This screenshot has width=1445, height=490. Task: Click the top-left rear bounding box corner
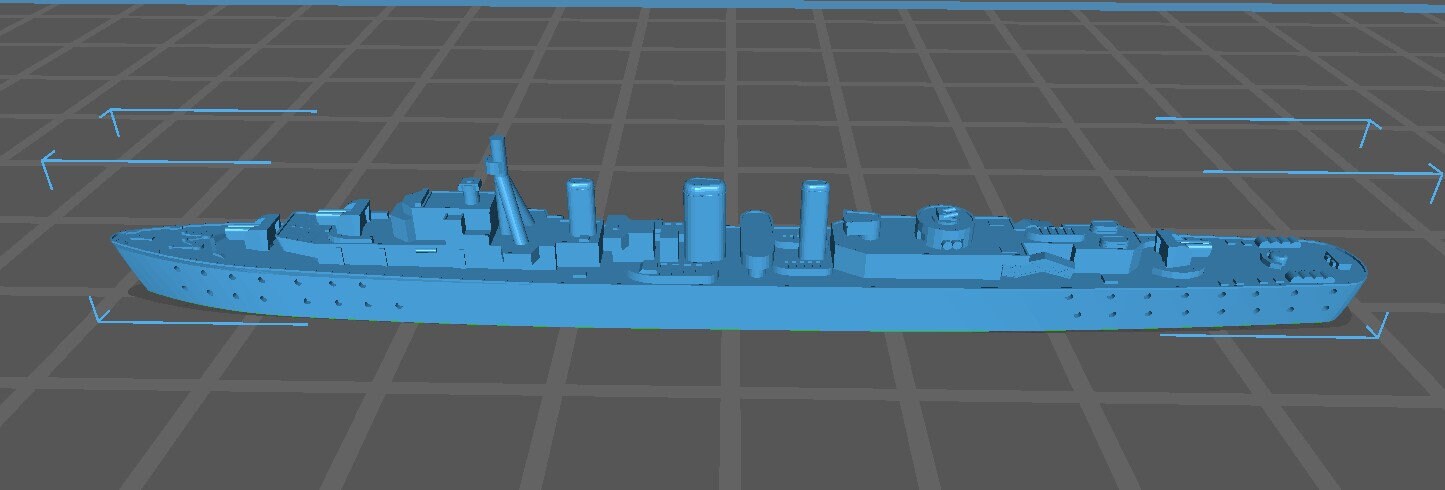111,118
